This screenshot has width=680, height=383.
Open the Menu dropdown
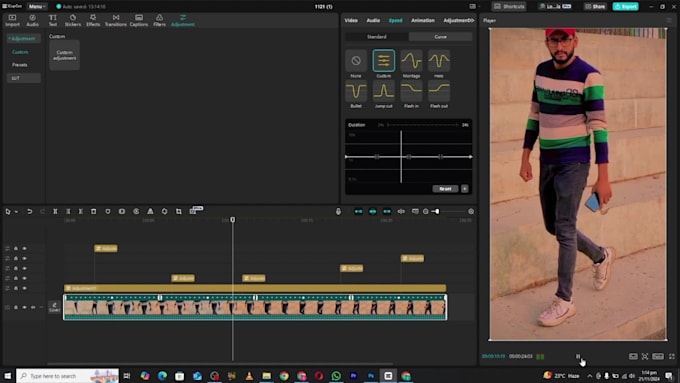[37, 7]
